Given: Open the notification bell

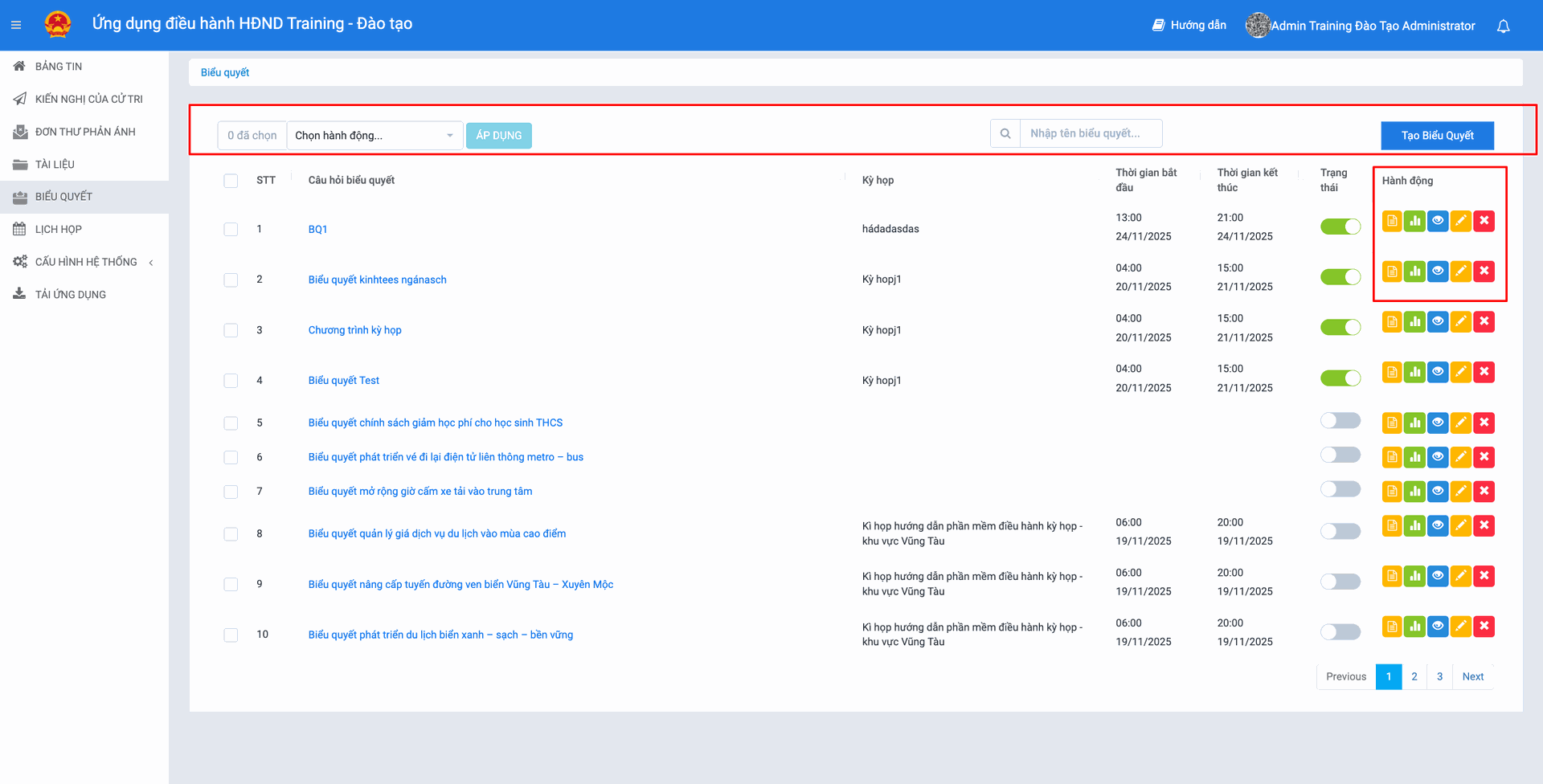Looking at the screenshot, I should click(1503, 26).
